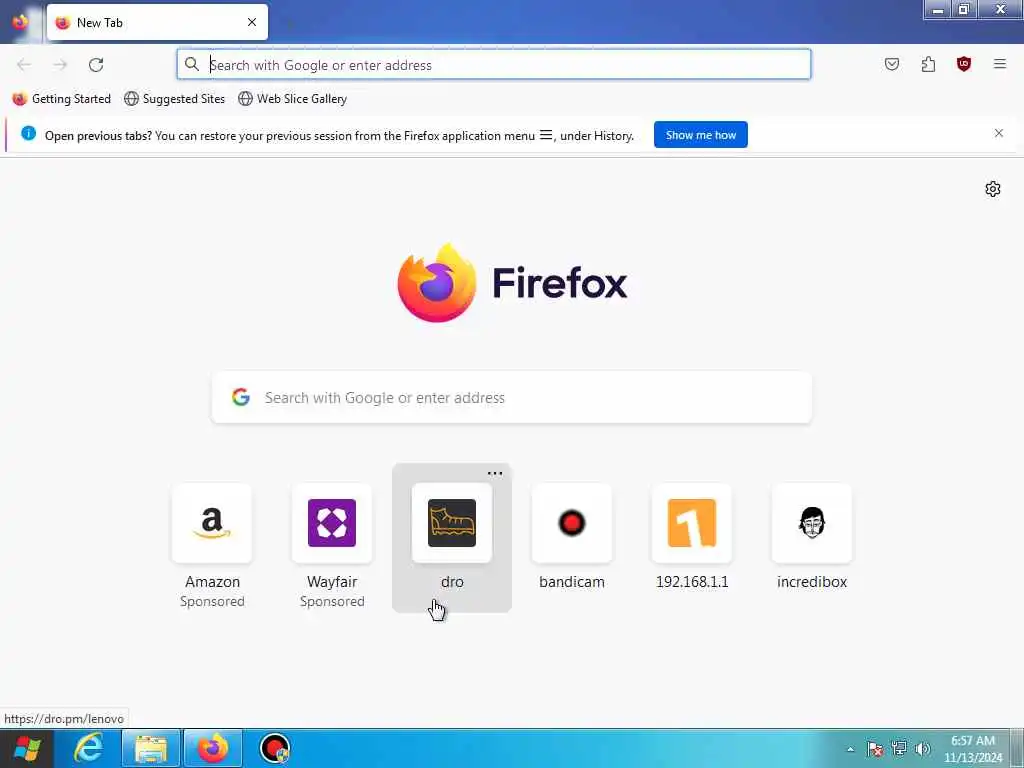Go back with the back arrow
This screenshot has width=1024, height=768.
(x=24, y=65)
